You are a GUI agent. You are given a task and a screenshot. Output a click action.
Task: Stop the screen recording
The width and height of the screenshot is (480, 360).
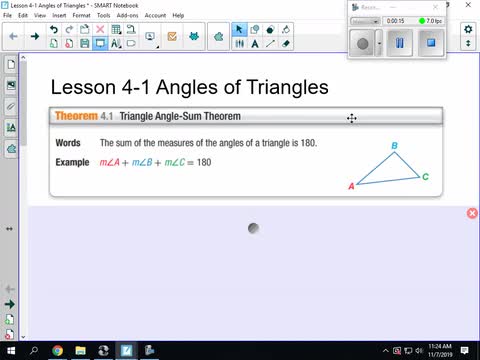[431, 43]
